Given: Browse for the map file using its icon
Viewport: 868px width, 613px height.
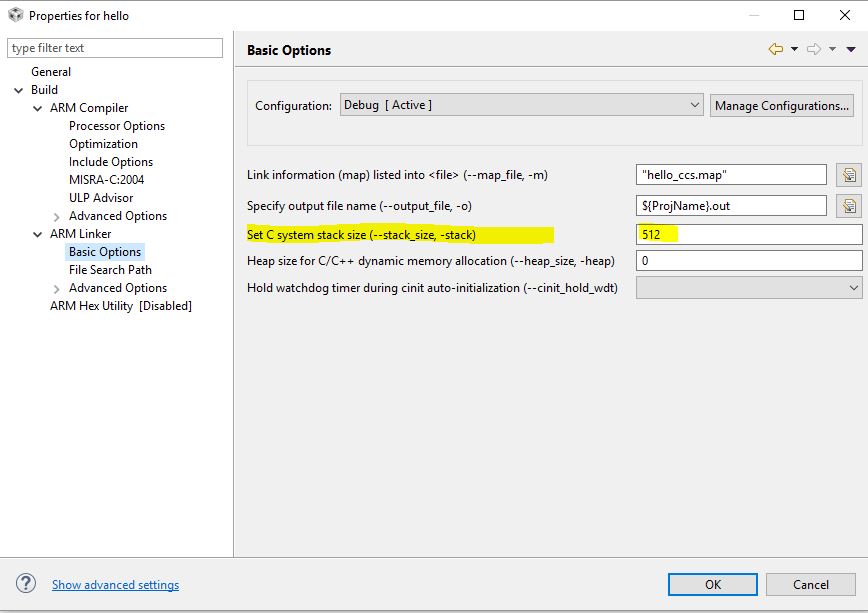Looking at the screenshot, I should pos(849,175).
